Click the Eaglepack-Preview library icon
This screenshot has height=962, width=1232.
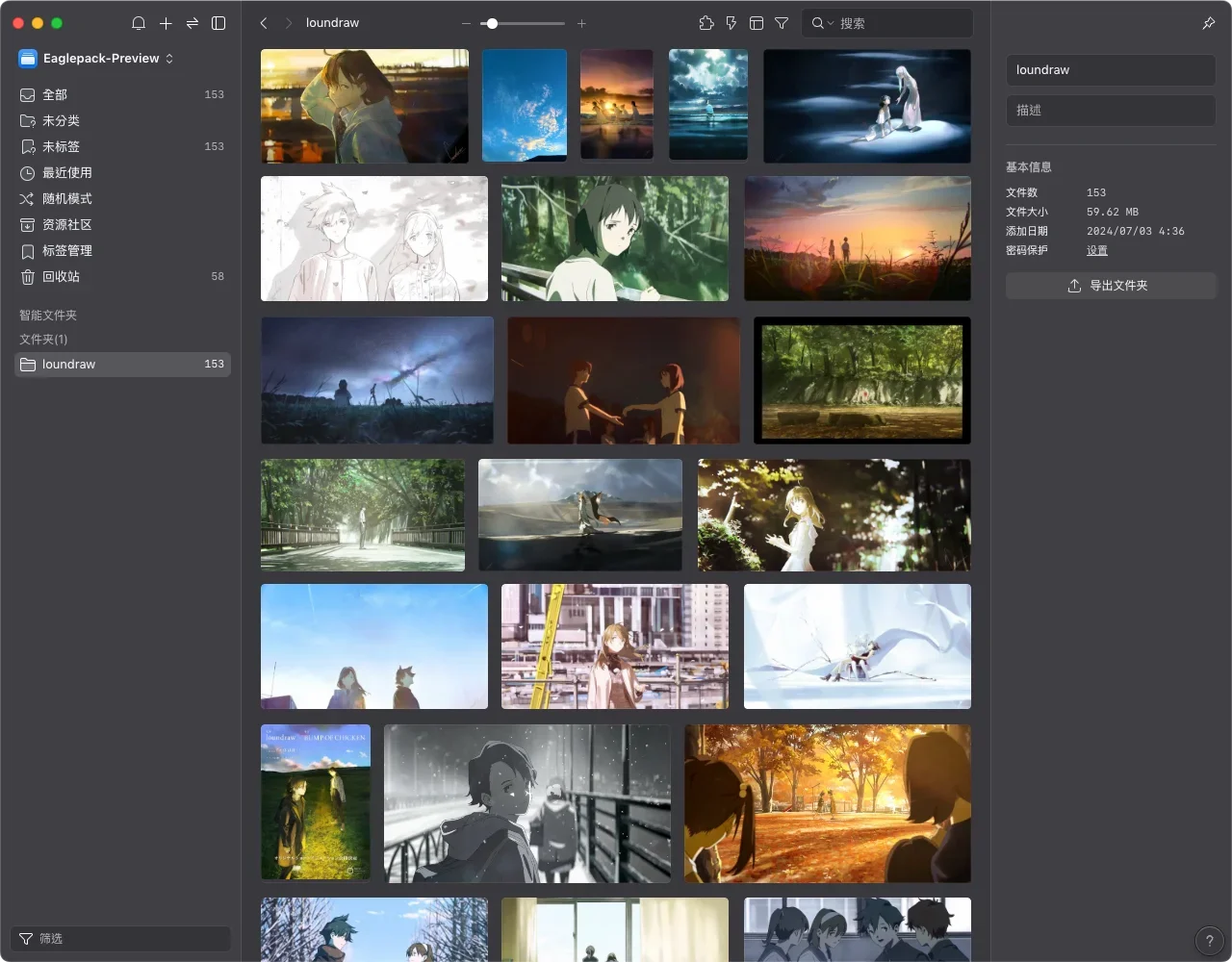(x=28, y=59)
